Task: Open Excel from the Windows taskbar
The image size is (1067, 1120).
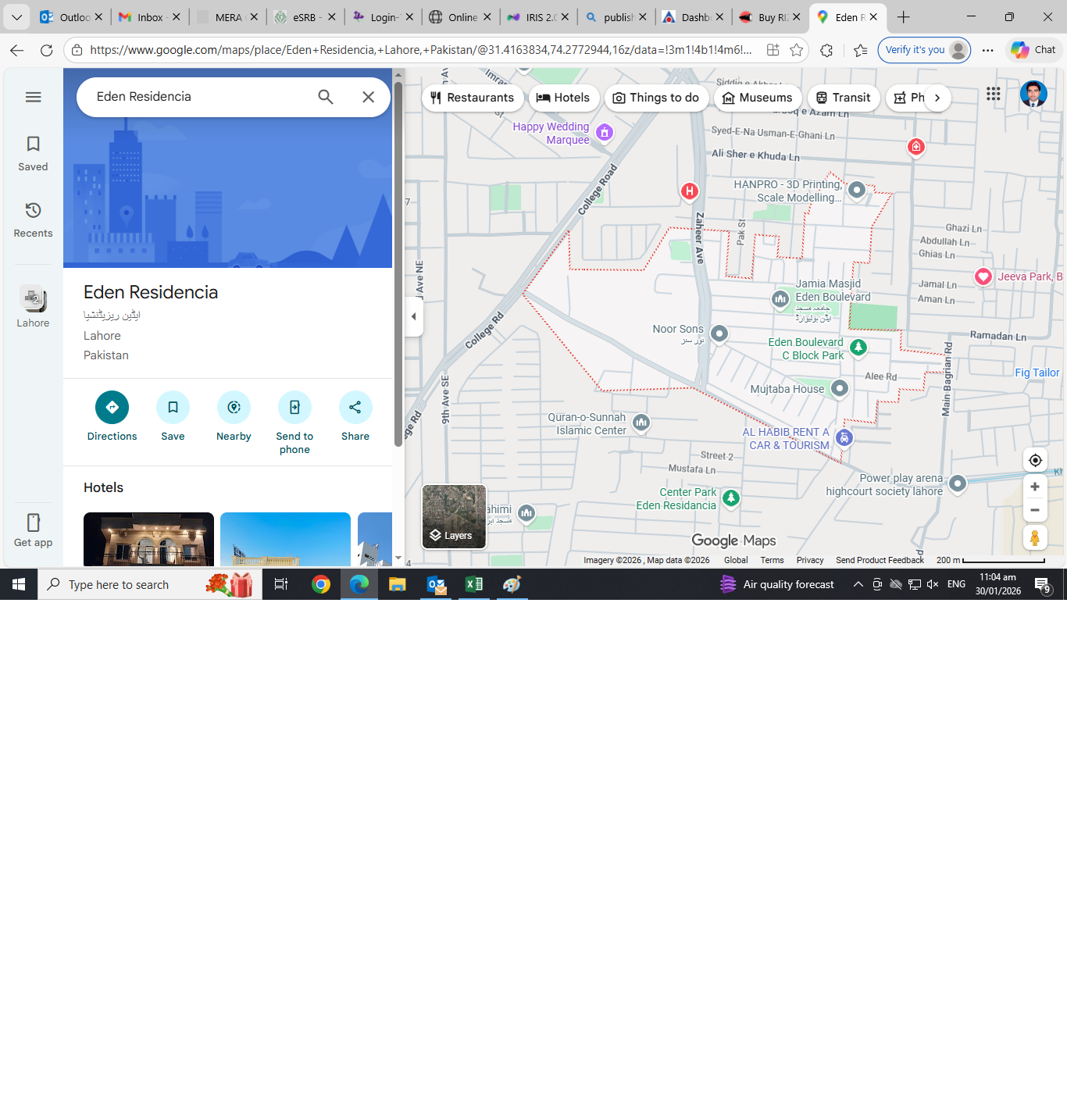Action: coord(474,584)
